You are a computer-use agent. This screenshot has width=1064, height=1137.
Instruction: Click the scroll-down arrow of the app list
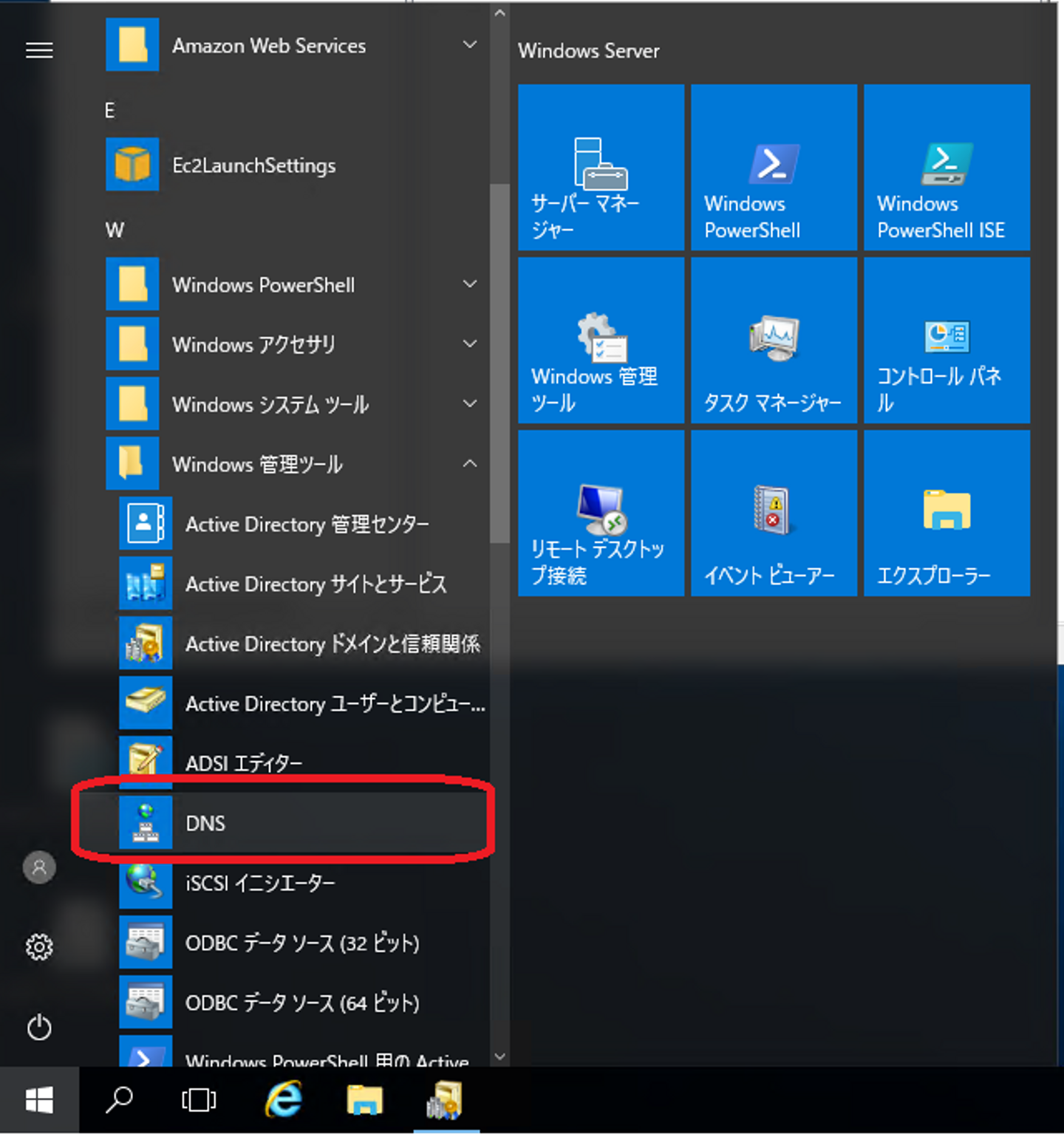point(500,1056)
